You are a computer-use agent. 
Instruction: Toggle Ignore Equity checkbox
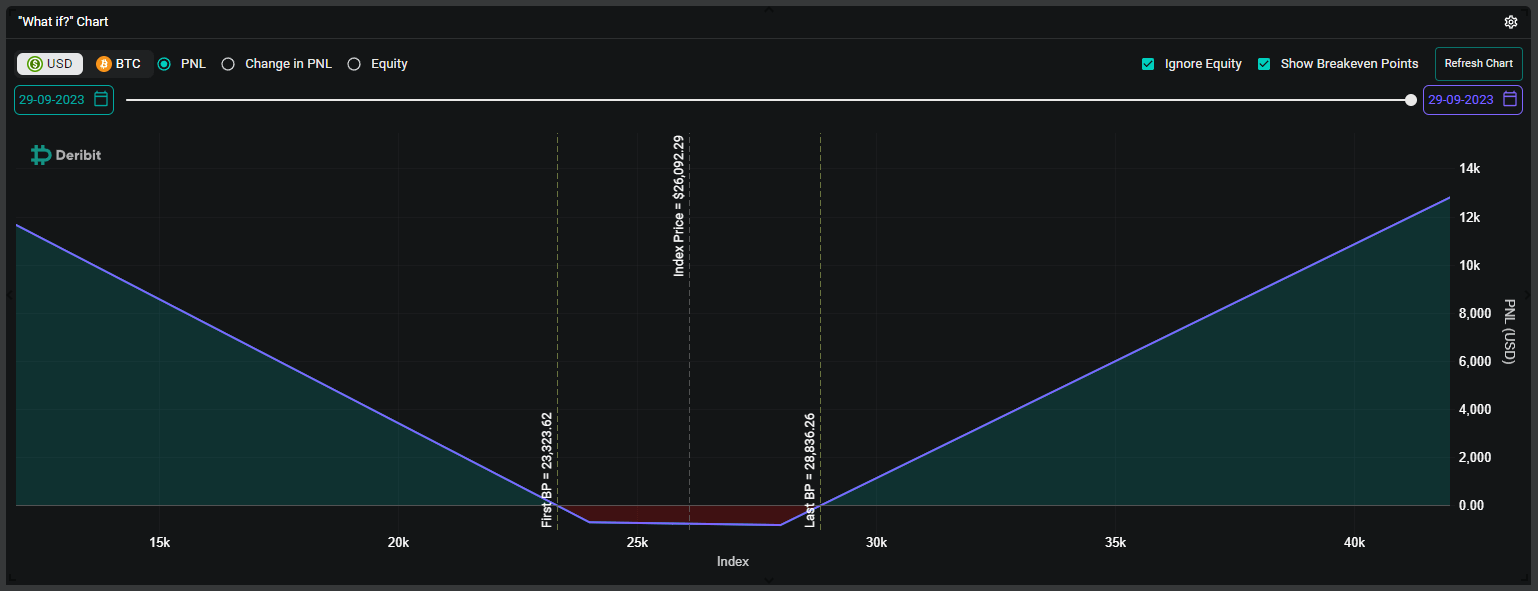pos(1148,64)
